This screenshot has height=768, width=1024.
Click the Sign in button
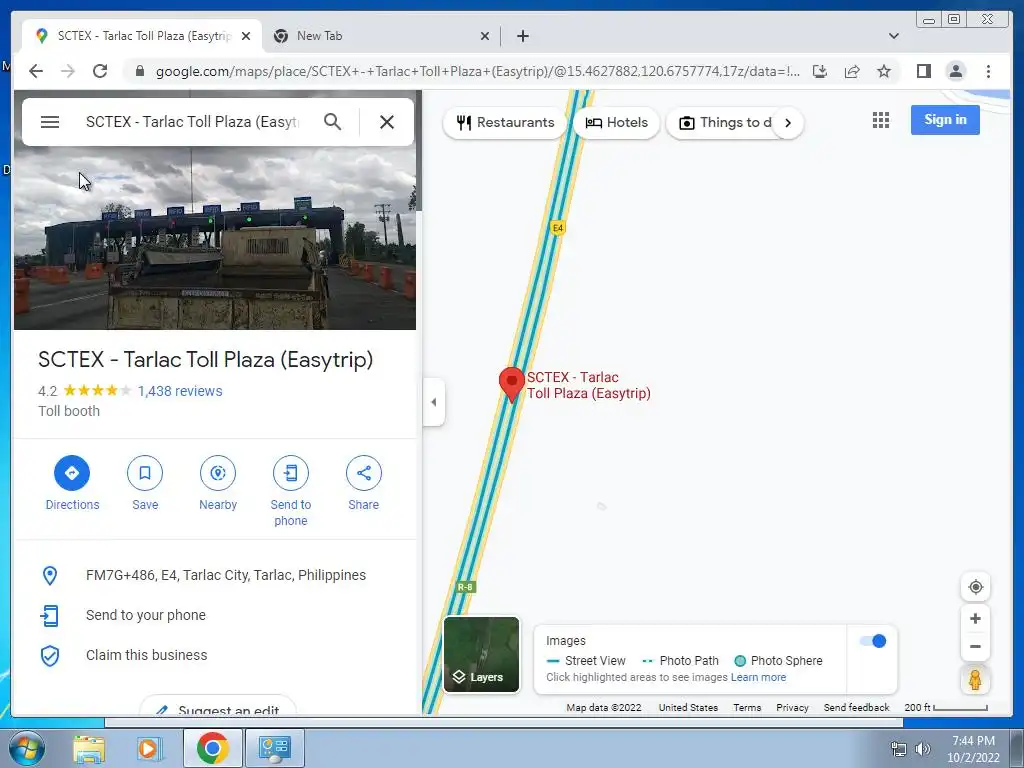tap(945, 120)
